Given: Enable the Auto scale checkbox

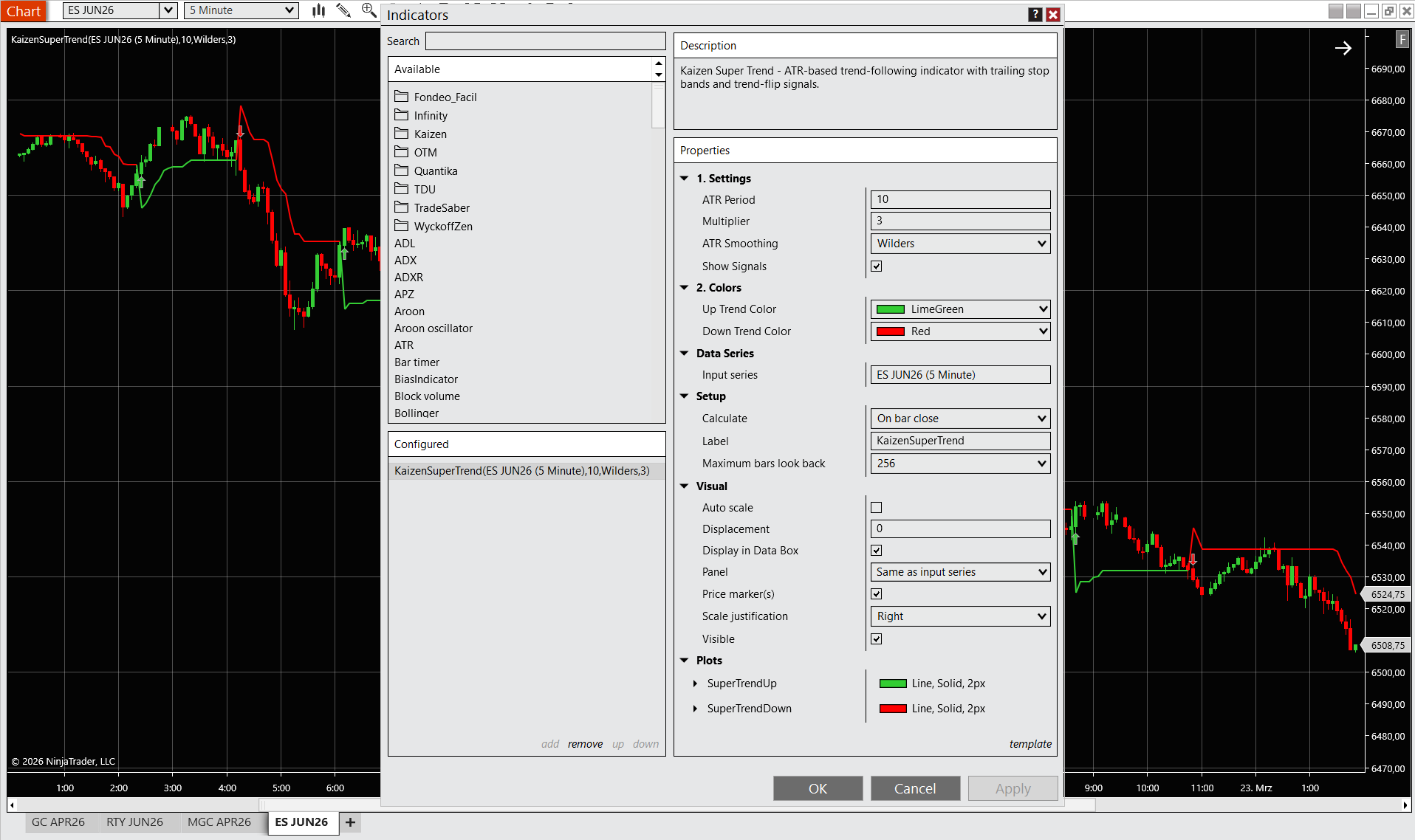Looking at the screenshot, I should 876,508.
